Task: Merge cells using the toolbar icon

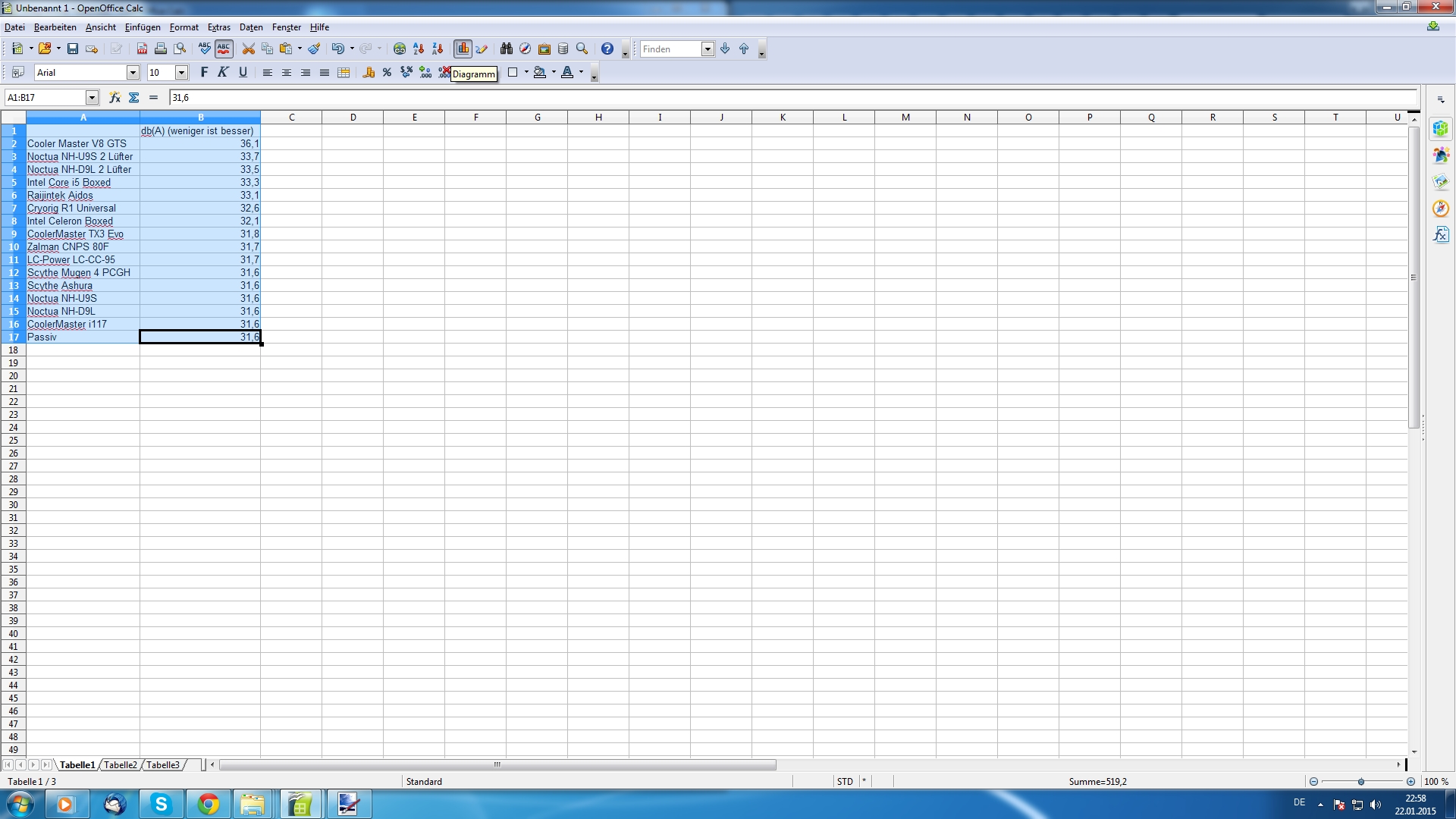Action: (x=344, y=72)
